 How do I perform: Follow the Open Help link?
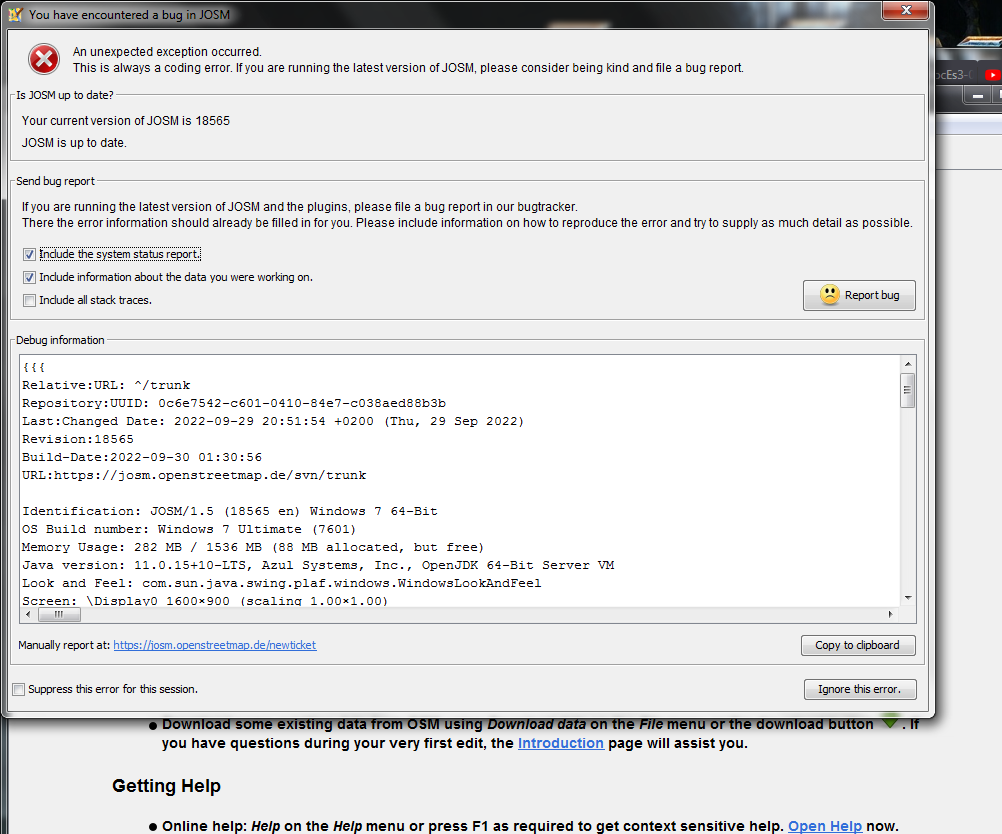pos(824,826)
